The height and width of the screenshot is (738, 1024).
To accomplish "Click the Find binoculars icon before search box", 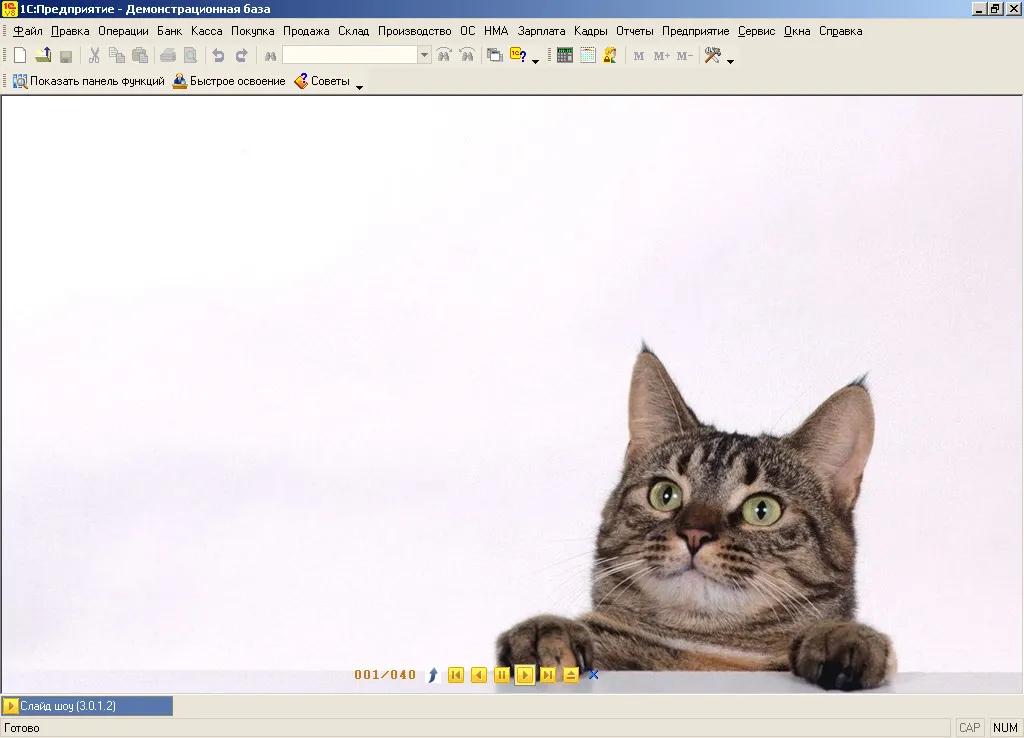I will pos(270,56).
